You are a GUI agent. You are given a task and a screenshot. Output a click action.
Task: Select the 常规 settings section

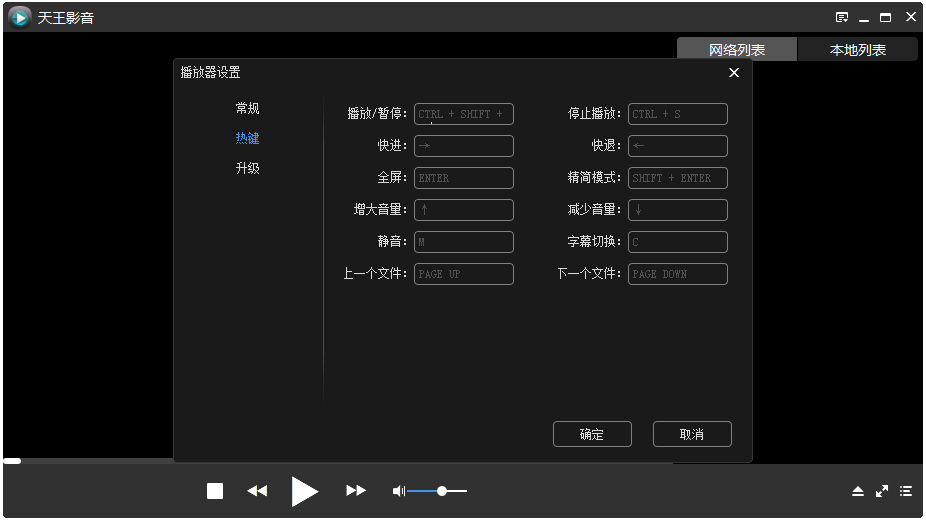click(x=247, y=108)
